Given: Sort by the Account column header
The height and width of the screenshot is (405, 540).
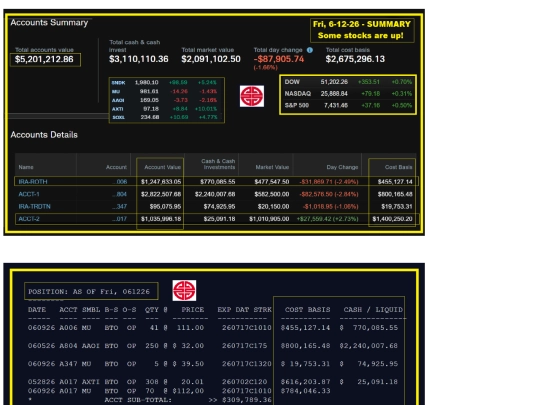Looking at the screenshot, I should [116, 167].
